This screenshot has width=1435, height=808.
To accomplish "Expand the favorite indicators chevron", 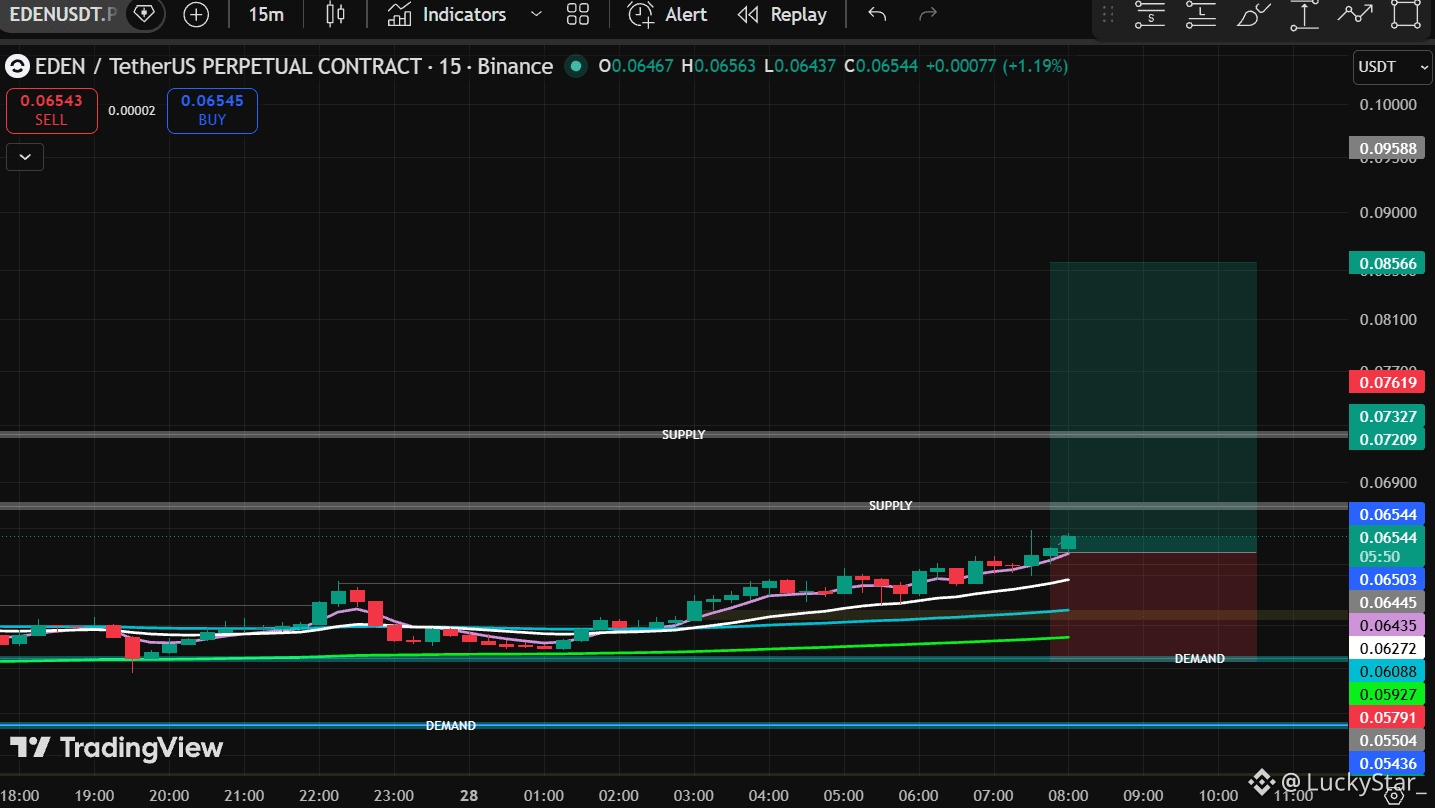I will tap(536, 14).
